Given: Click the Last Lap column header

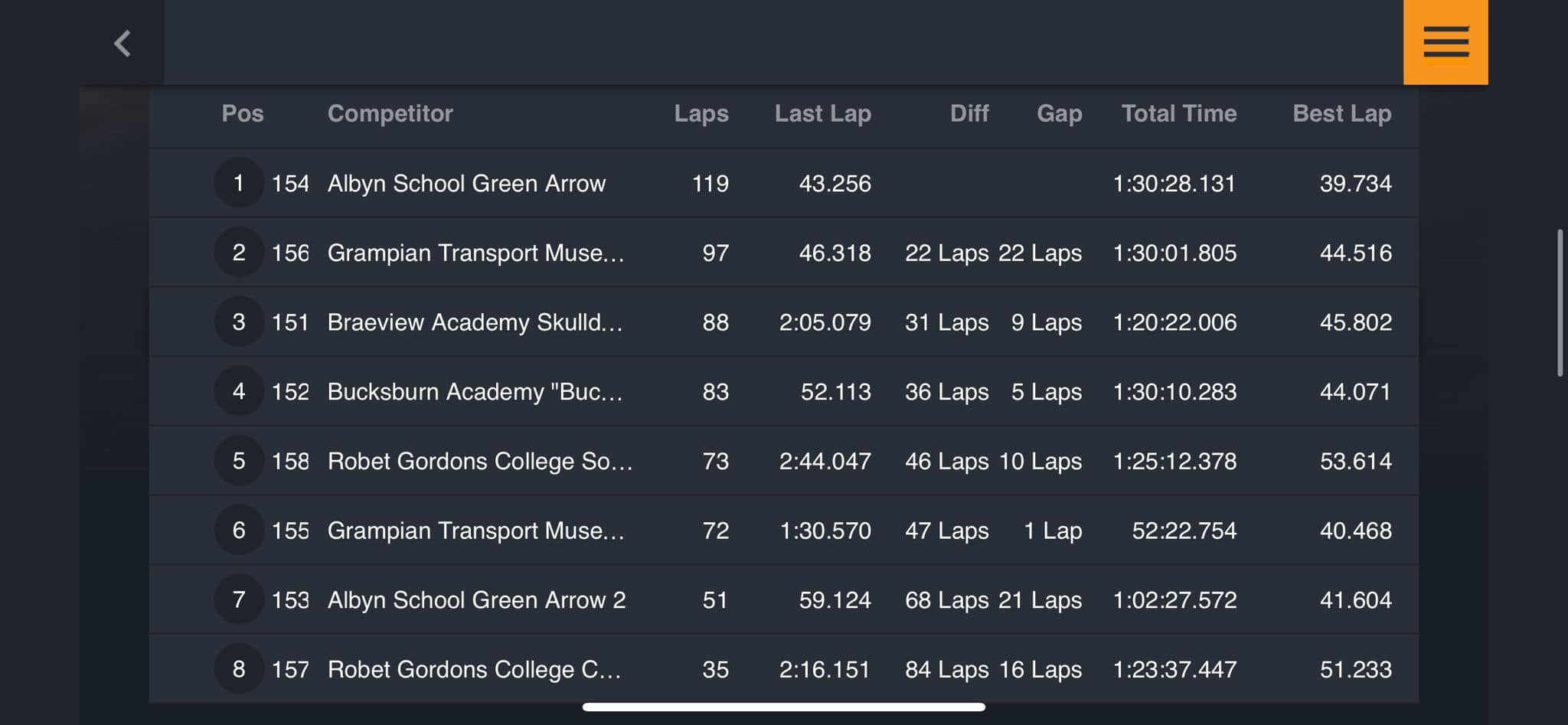Looking at the screenshot, I should pyautogui.click(x=822, y=113).
